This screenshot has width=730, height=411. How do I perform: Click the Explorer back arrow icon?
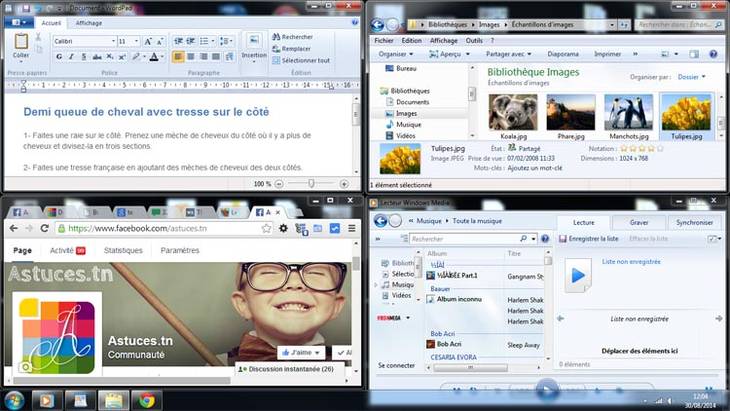[378, 24]
